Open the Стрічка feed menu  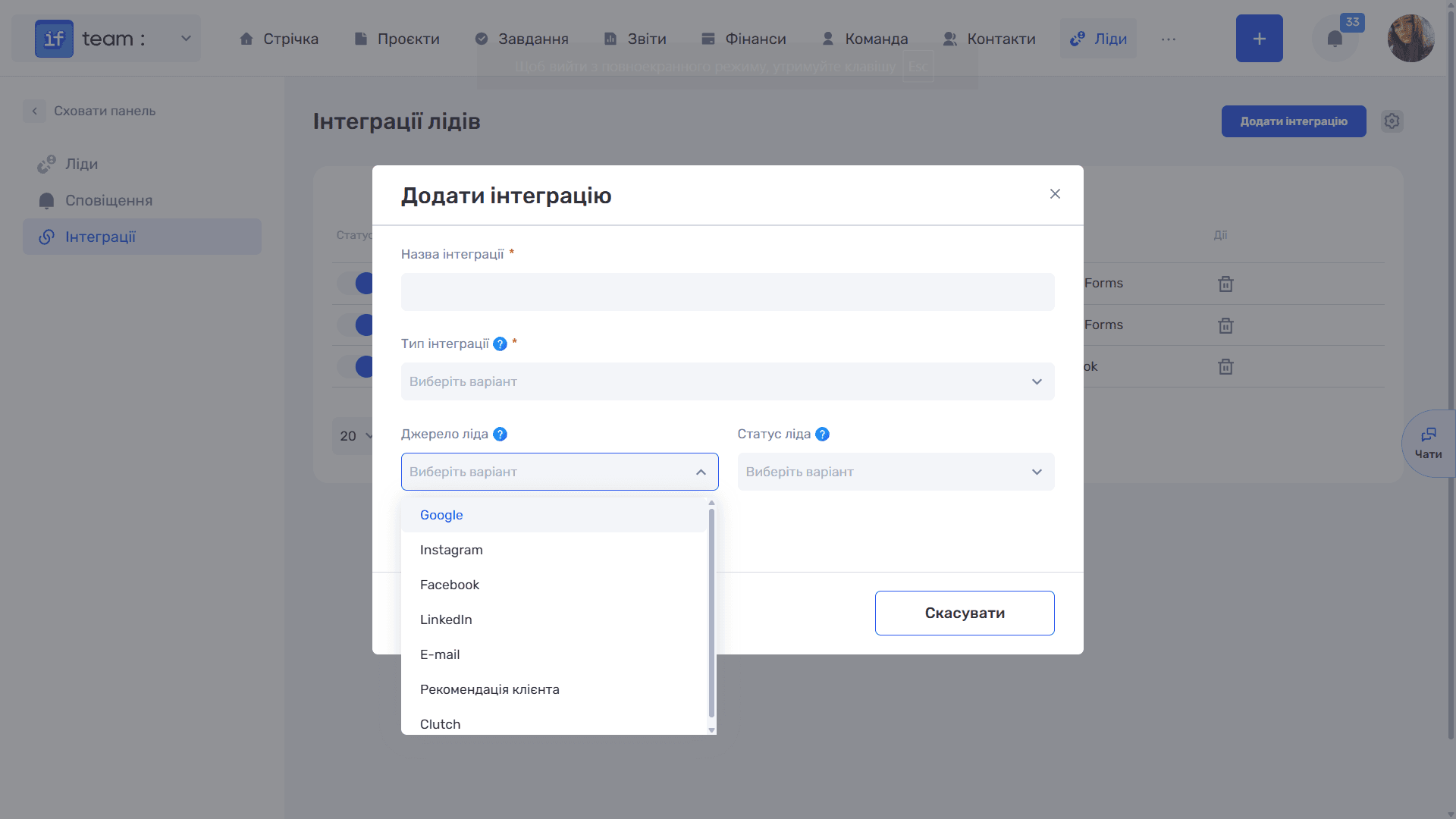pyautogui.click(x=279, y=39)
